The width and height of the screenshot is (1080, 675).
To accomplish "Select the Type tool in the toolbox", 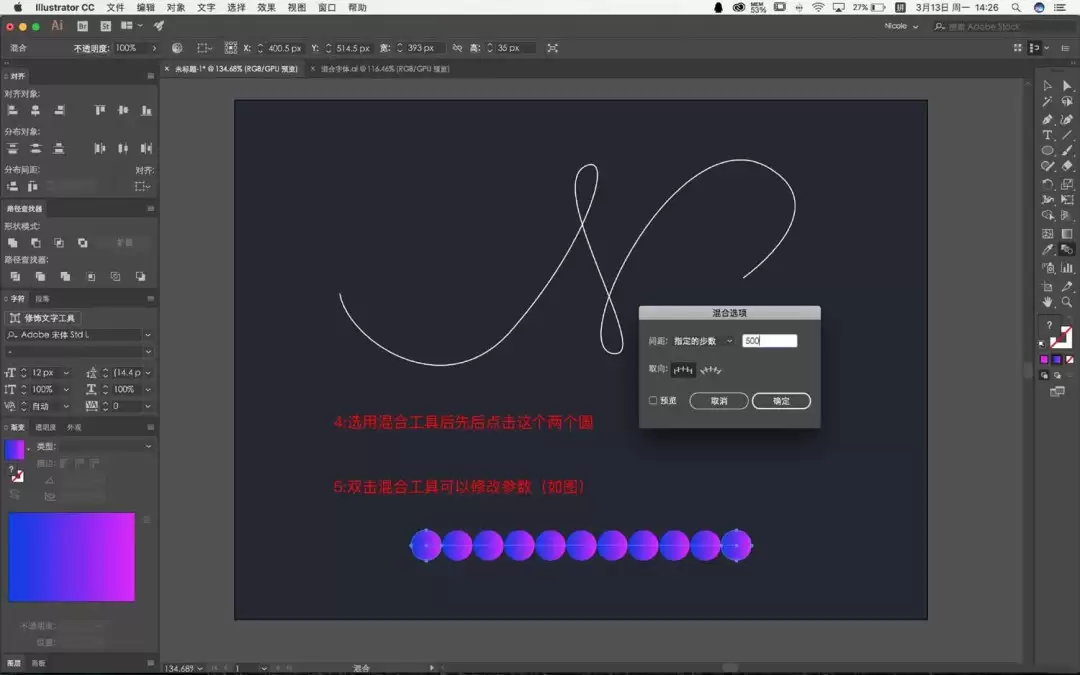I will click(1047, 135).
